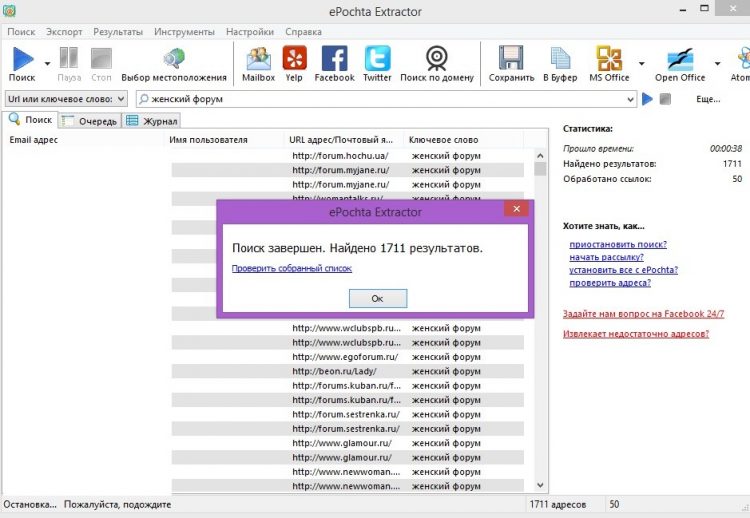Switch to the Очередь tab
Screen dimensions: 750x518
[x=90, y=121]
